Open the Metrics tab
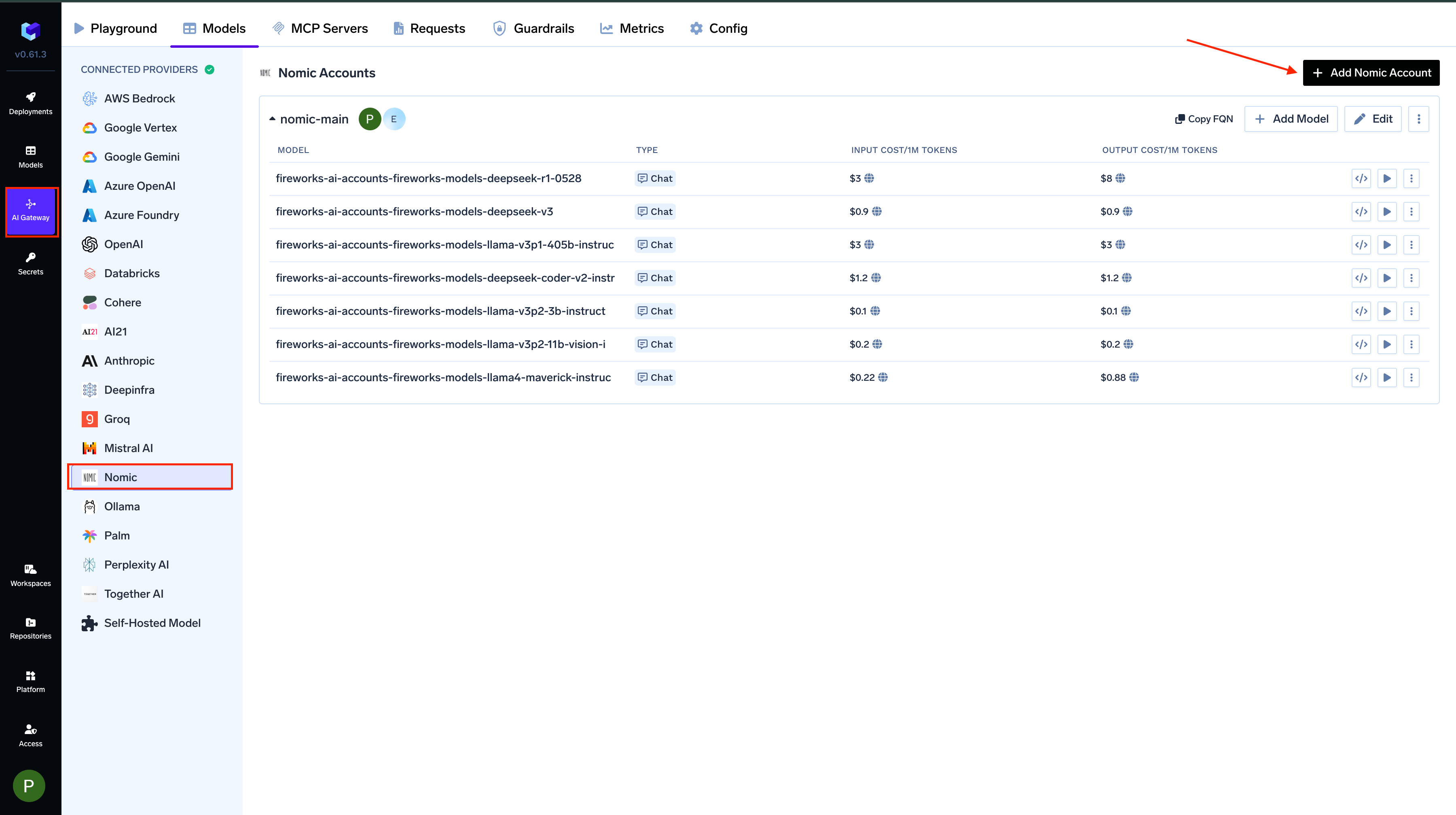1456x815 pixels. click(632, 28)
